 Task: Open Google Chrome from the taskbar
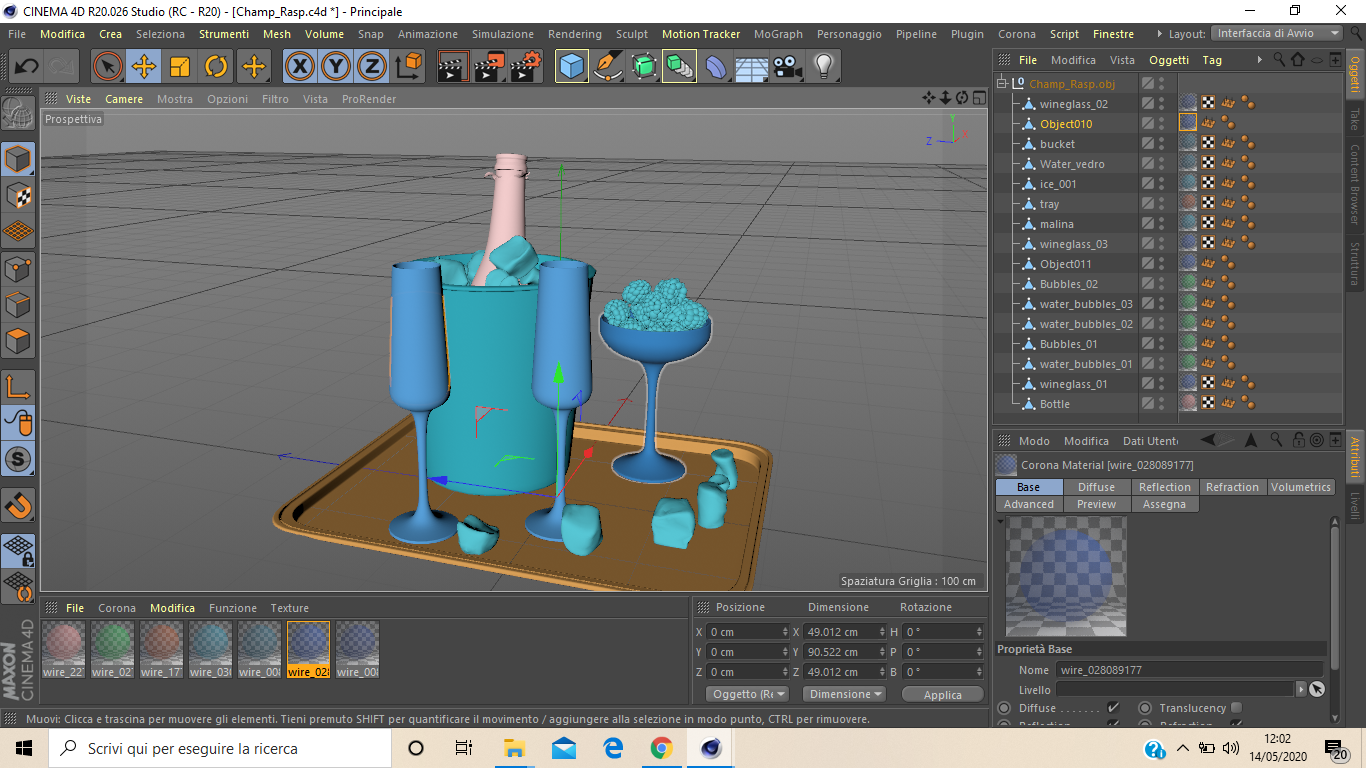pyautogui.click(x=661, y=748)
